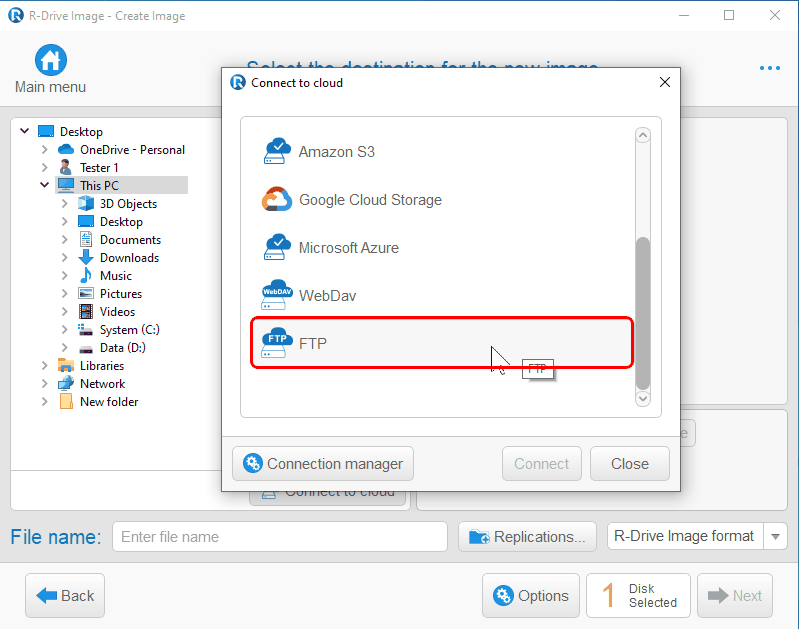Click the 1 Disk Selected button
Screen dimensions: 799x629
pos(638,595)
